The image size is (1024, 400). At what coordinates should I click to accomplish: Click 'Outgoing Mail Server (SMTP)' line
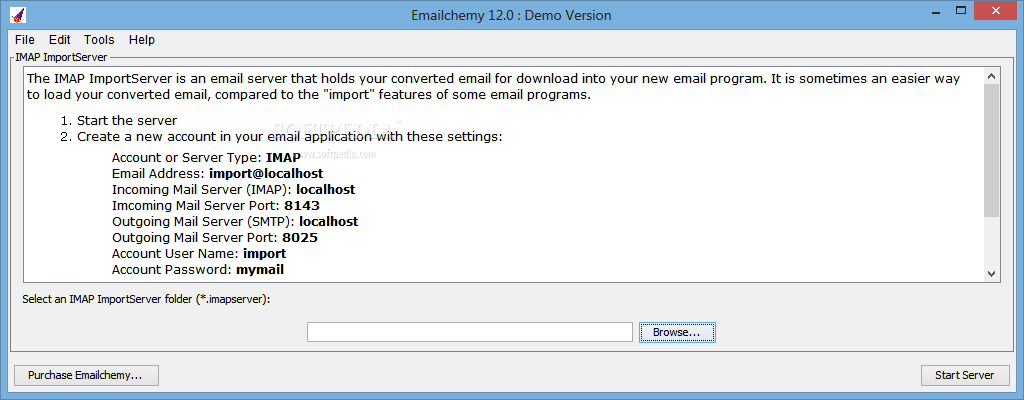click(x=235, y=222)
